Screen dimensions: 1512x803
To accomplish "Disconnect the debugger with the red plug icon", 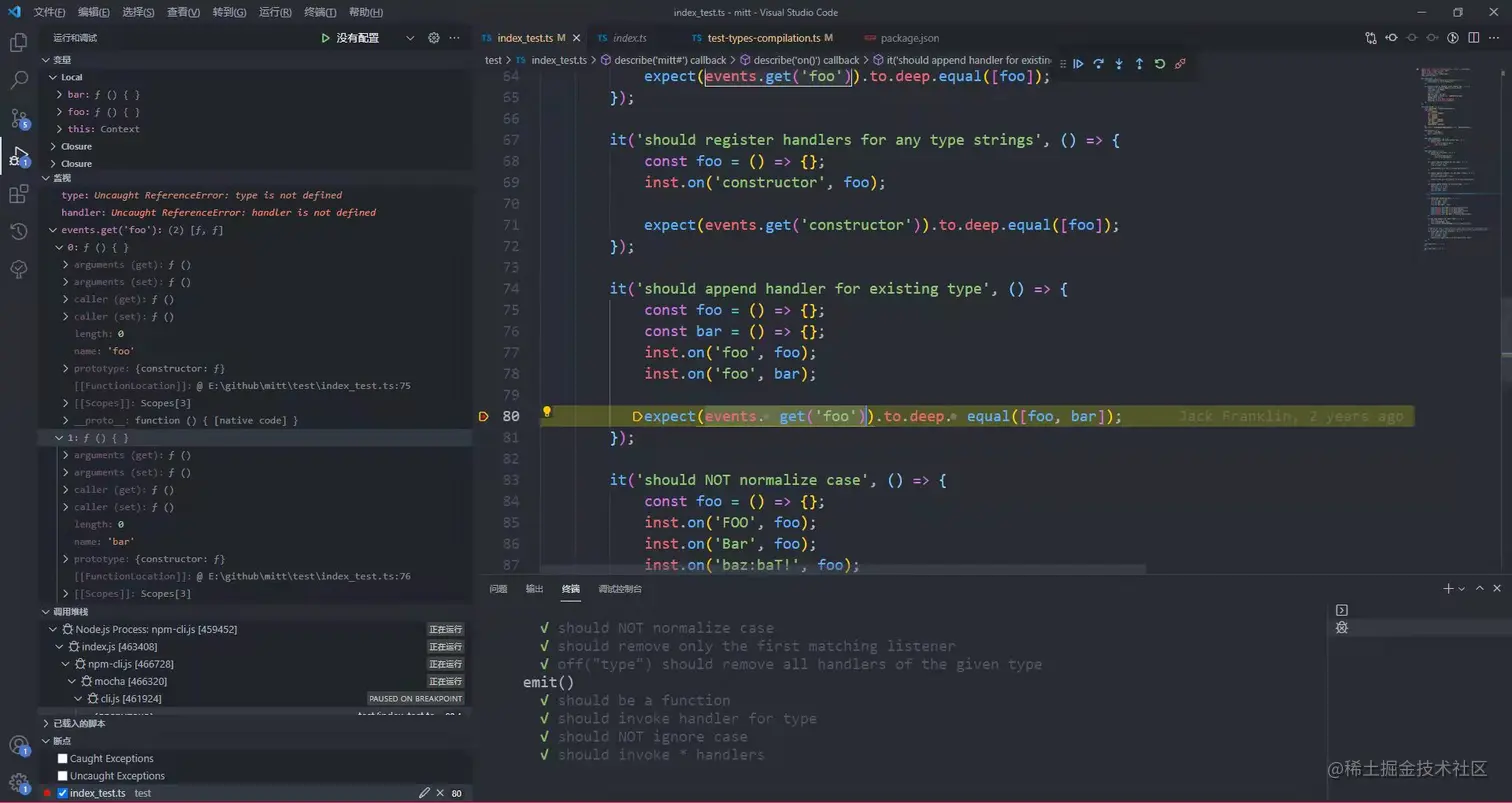I will tap(1180, 64).
